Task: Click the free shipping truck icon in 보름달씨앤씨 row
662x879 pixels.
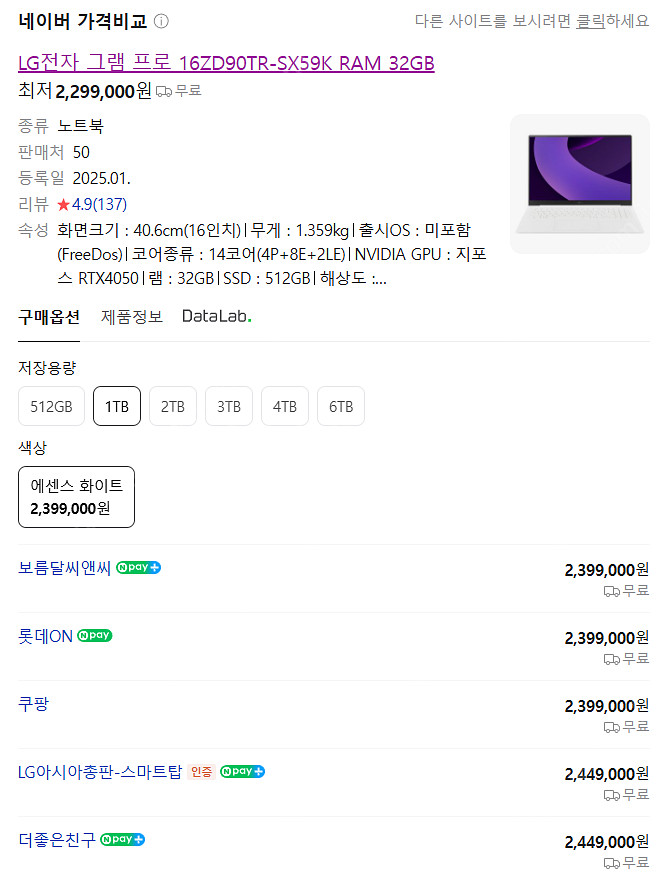Action: (612, 591)
